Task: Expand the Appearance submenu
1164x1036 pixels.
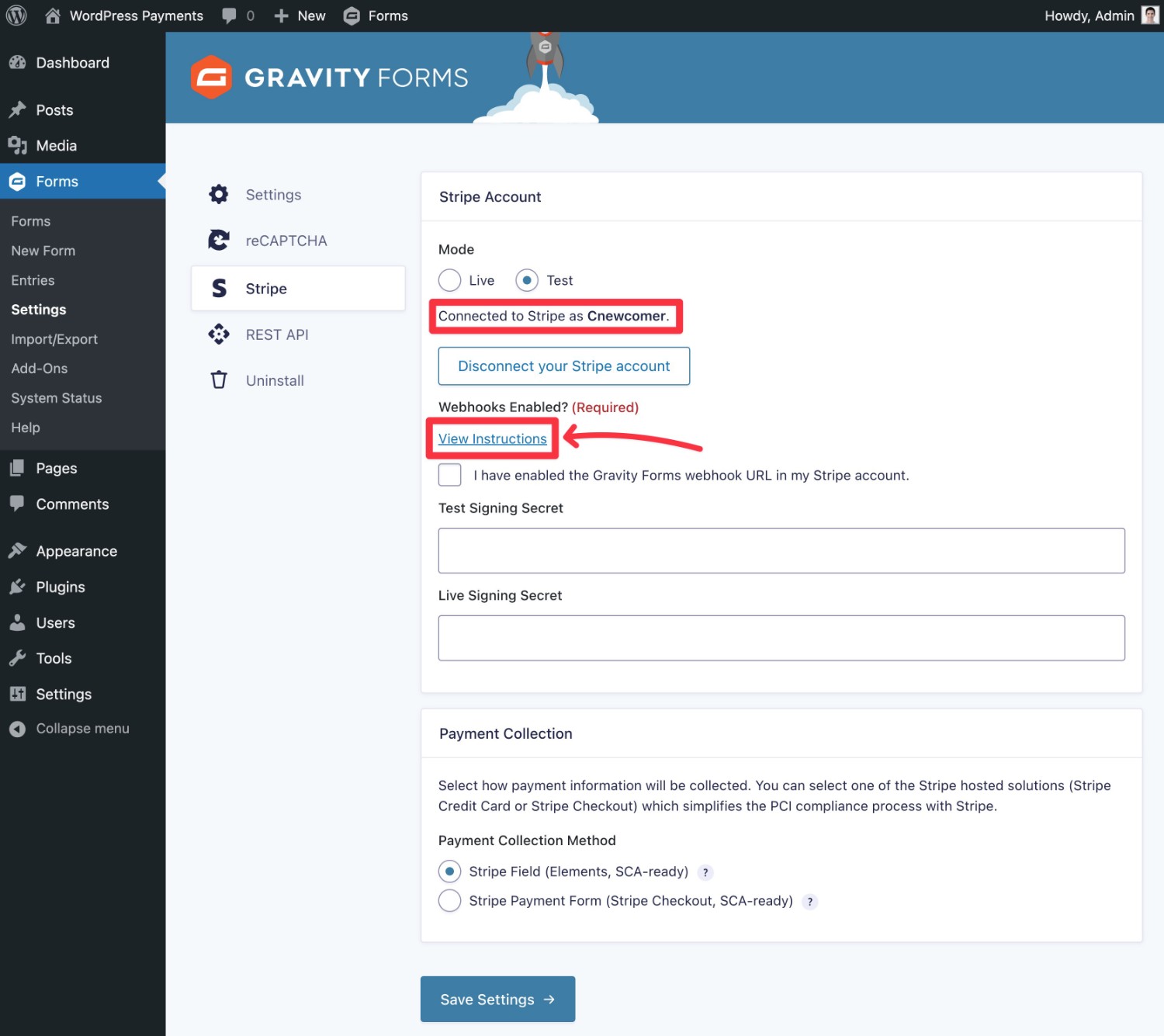Action: coord(75,550)
